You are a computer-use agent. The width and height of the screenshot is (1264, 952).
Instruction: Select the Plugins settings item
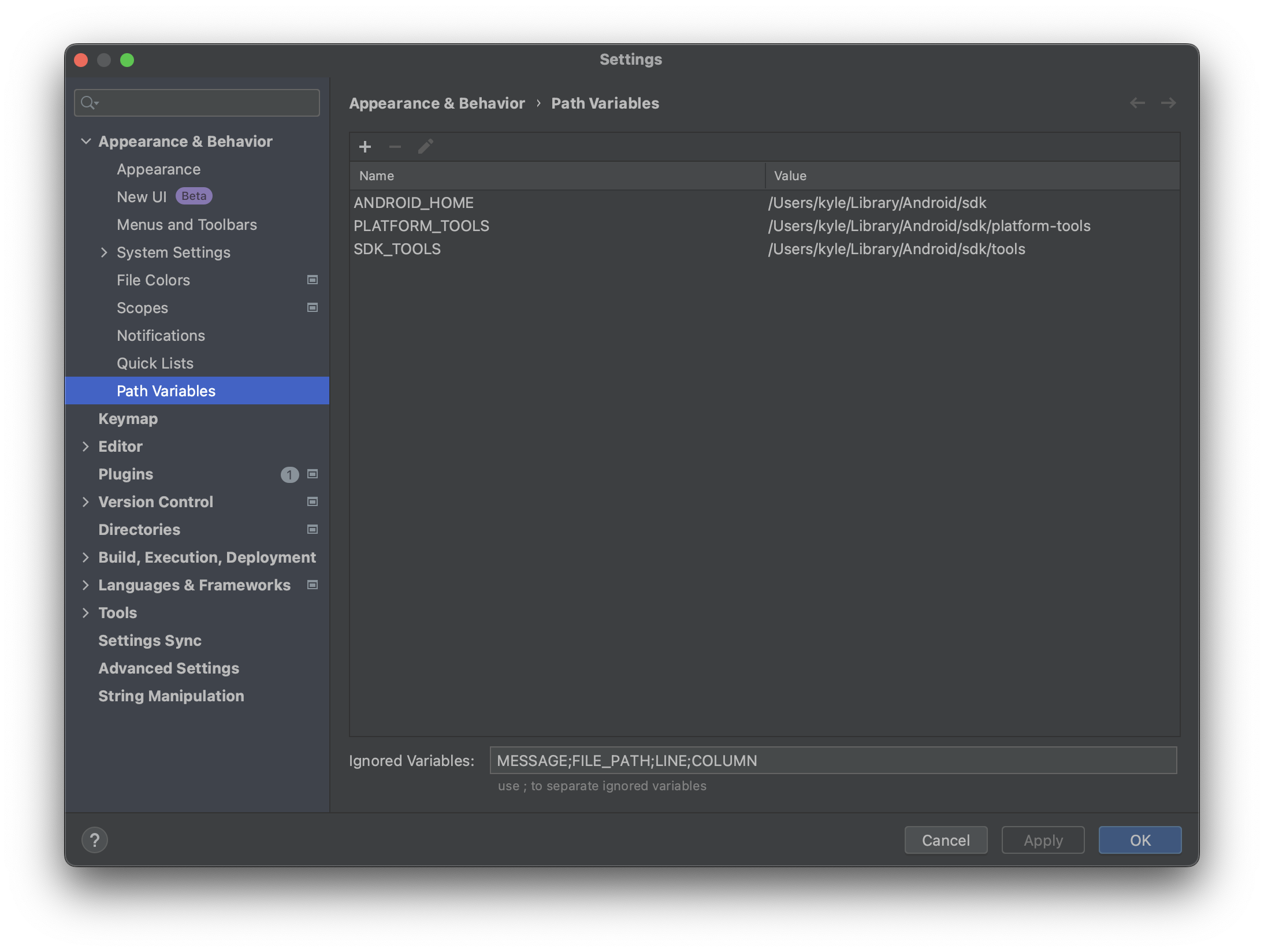point(124,474)
